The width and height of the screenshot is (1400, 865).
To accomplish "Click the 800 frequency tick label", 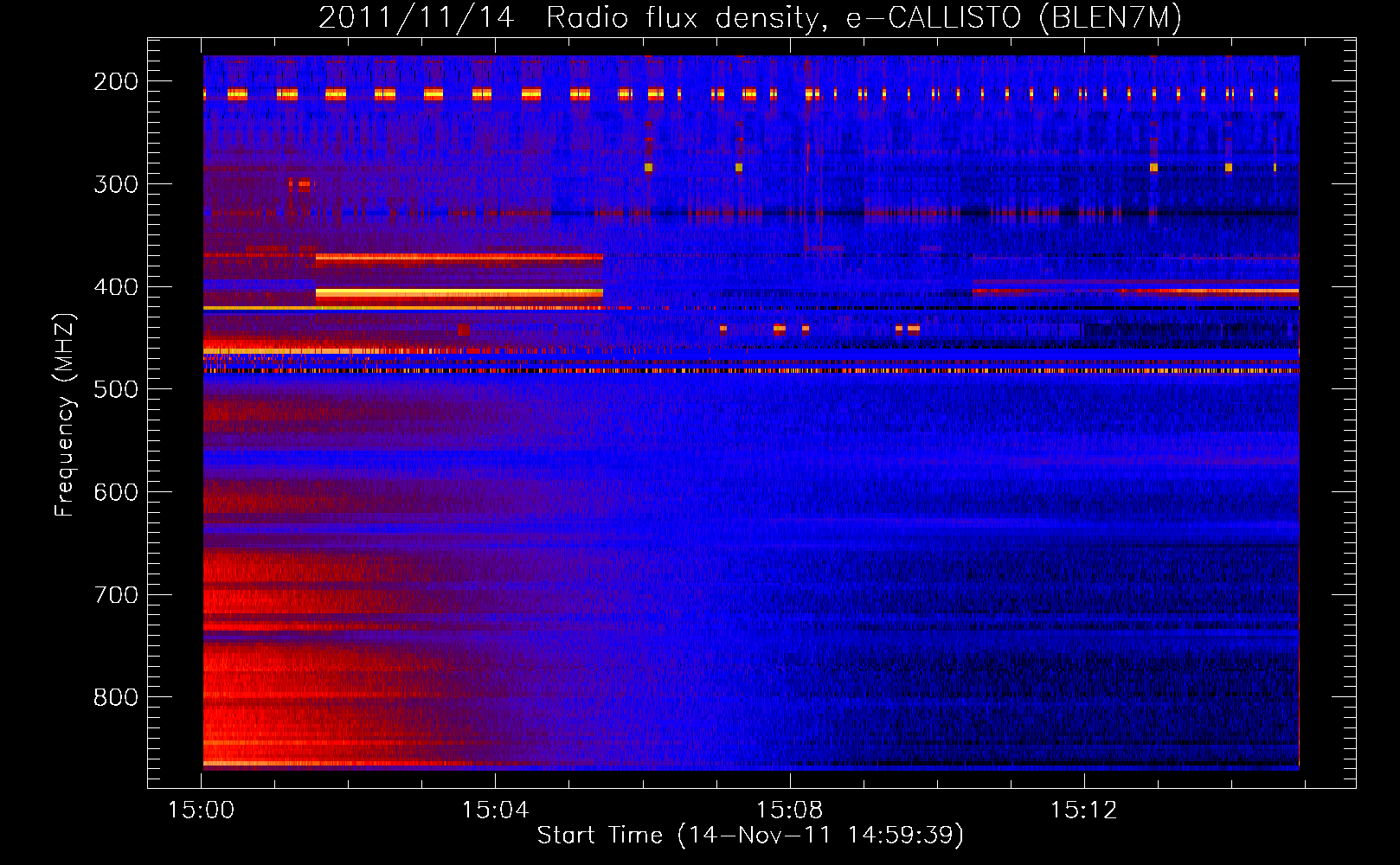I will [x=116, y=698].
